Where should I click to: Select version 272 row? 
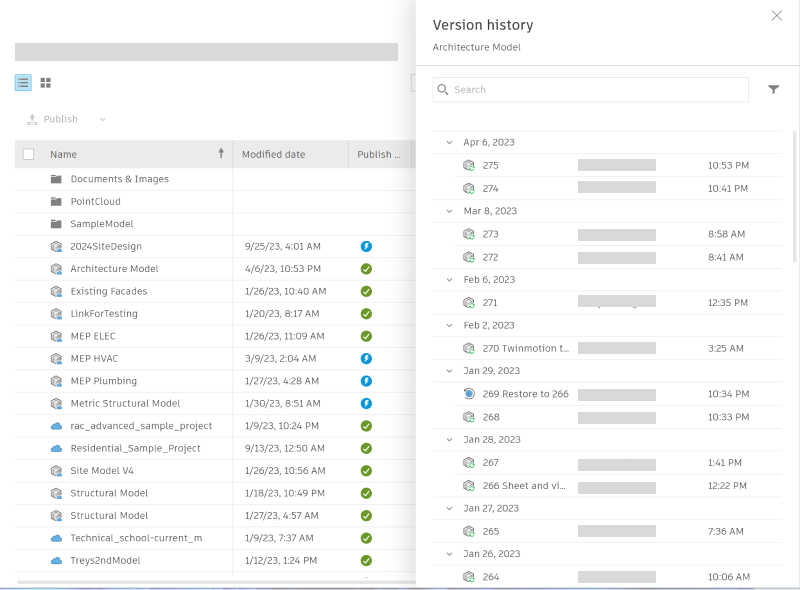[x=607, y=257]
